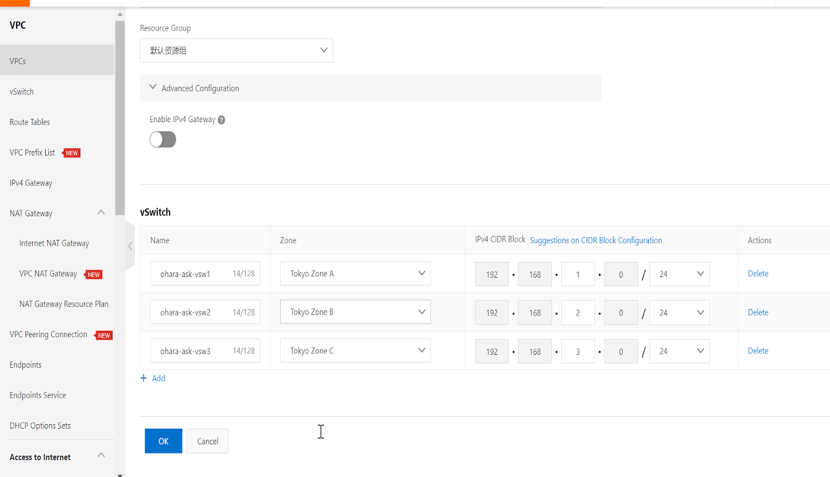The image size is (830, 477).
Task: Toggle the Enable IPv4 Gateway switch
Action: 163,140
